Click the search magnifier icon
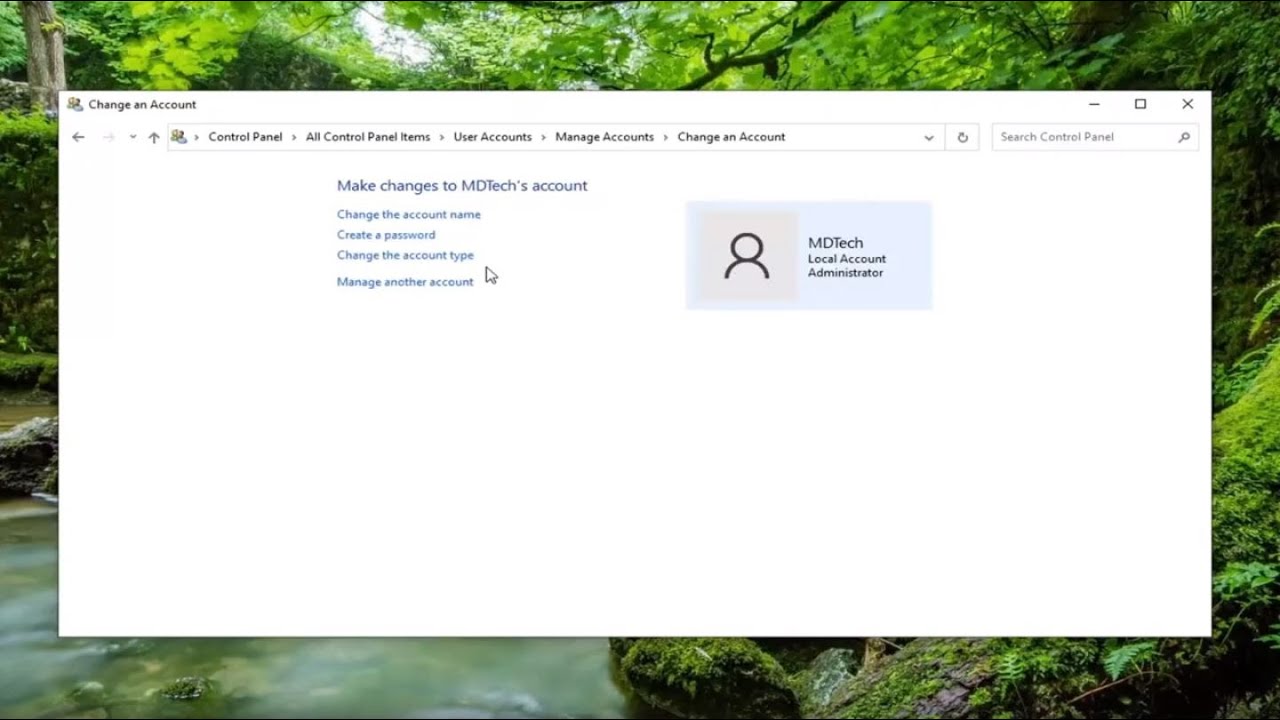 1184,137
